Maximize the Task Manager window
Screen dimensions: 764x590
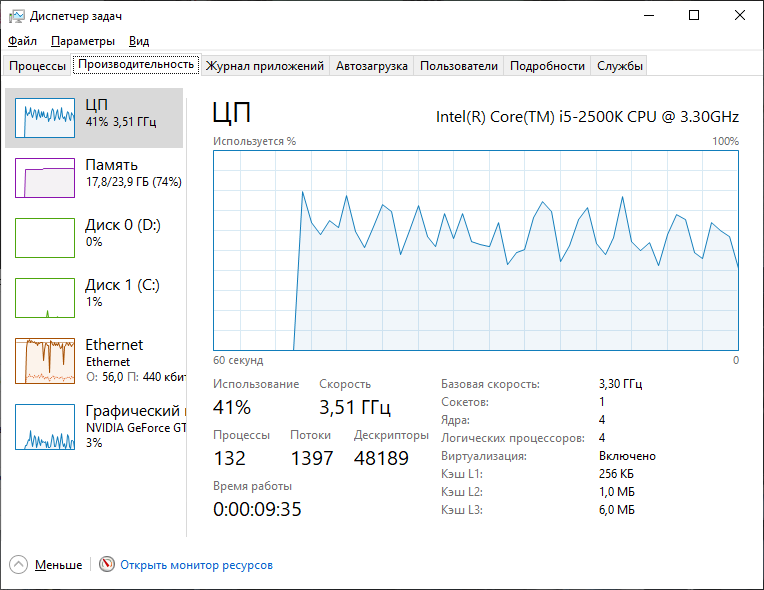click(694, 16)
